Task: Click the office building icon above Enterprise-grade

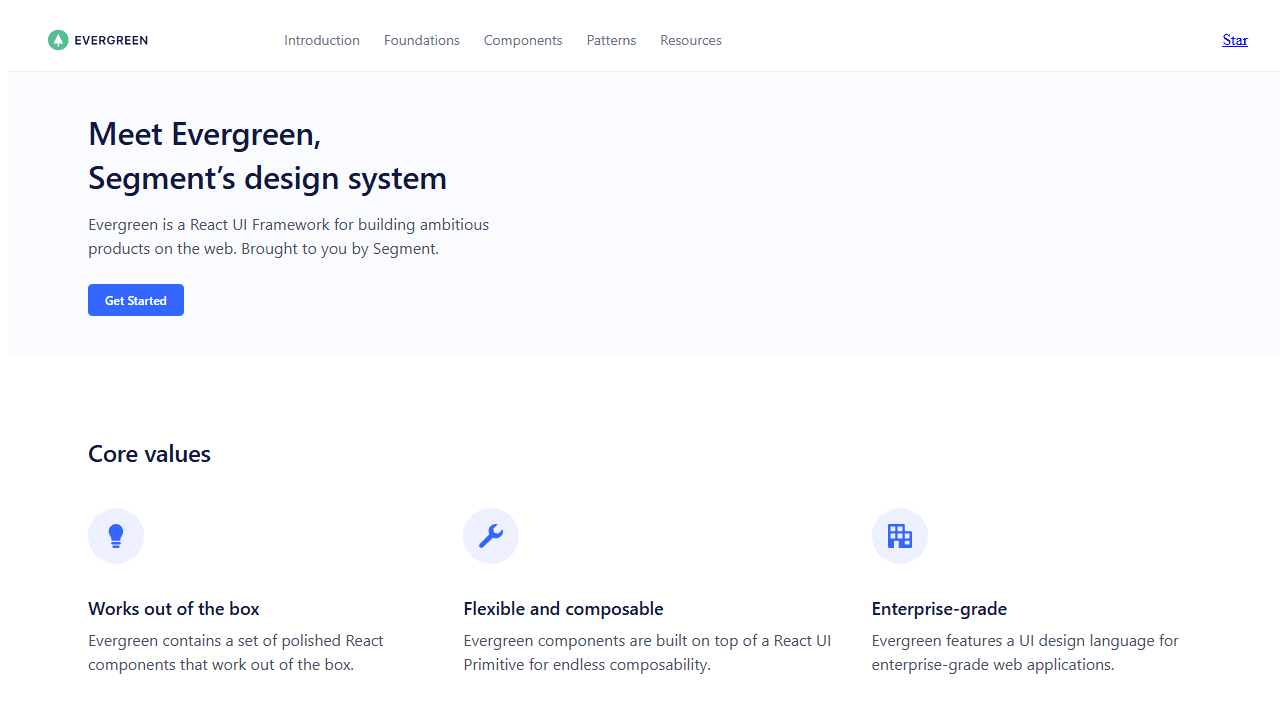Action: point(900,536)
